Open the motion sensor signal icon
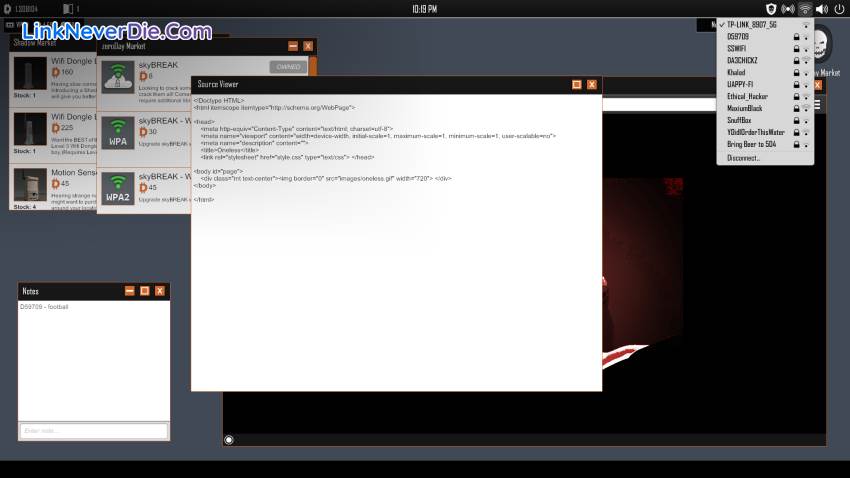The height and width of the screenshot is (478, 850). [x=788, y=9]
